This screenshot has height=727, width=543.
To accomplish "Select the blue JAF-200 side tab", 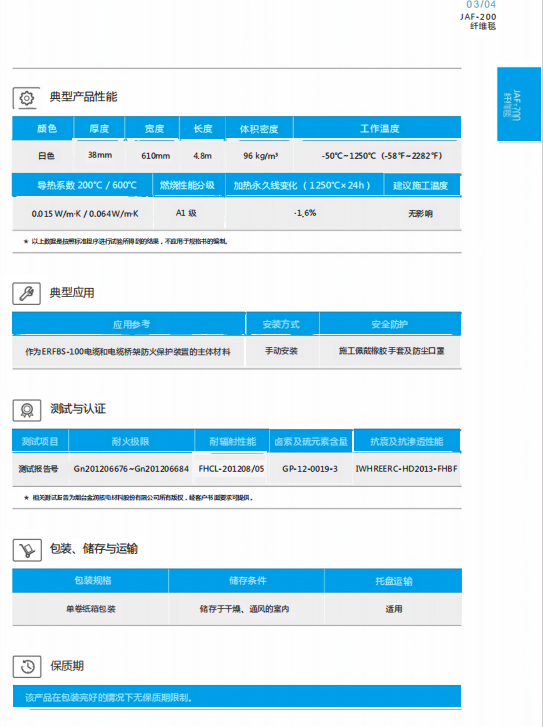I will pos(519,104).
